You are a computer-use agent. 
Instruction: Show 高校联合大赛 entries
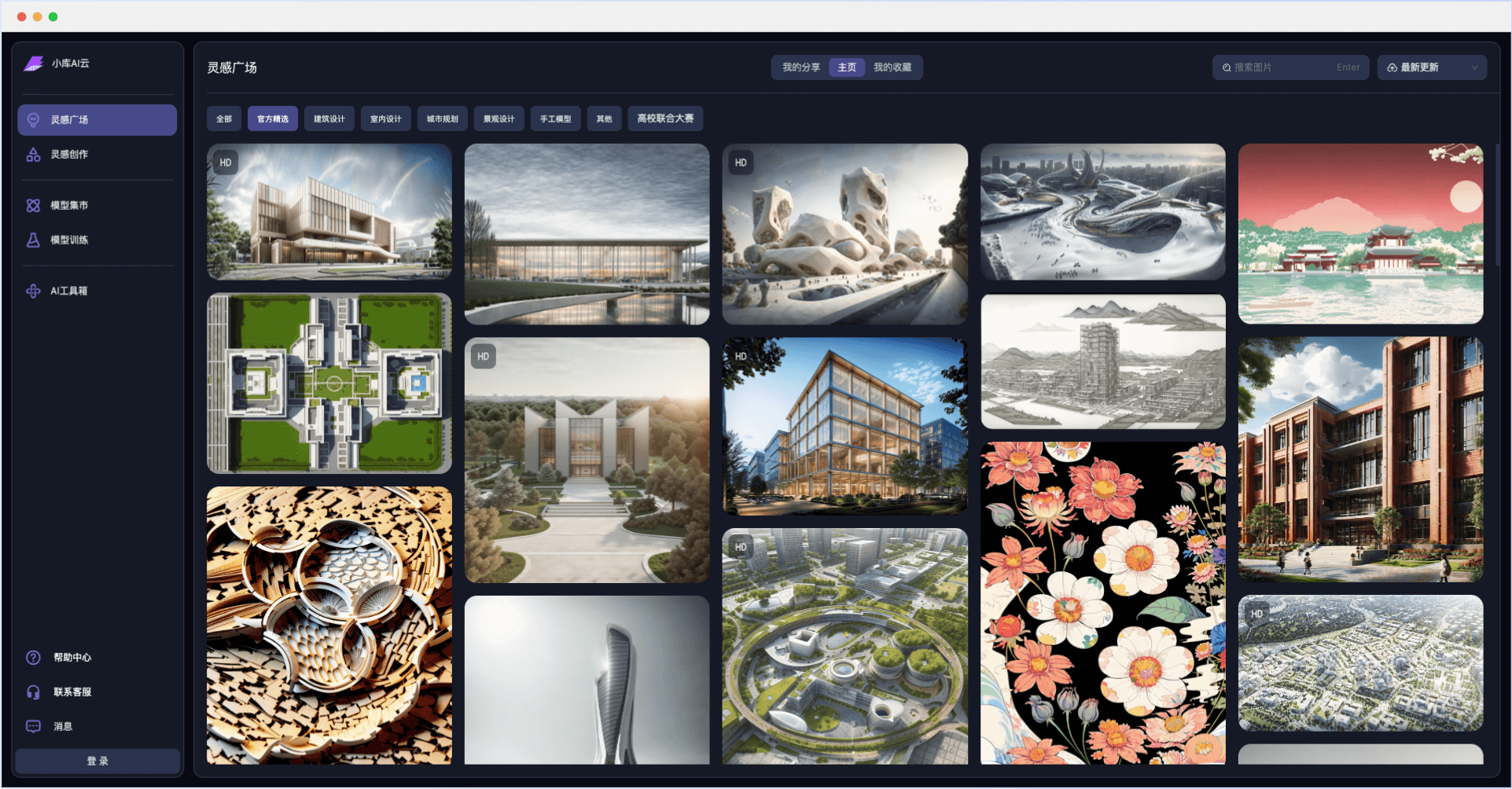pyautogui.click(x=665, y=119)
